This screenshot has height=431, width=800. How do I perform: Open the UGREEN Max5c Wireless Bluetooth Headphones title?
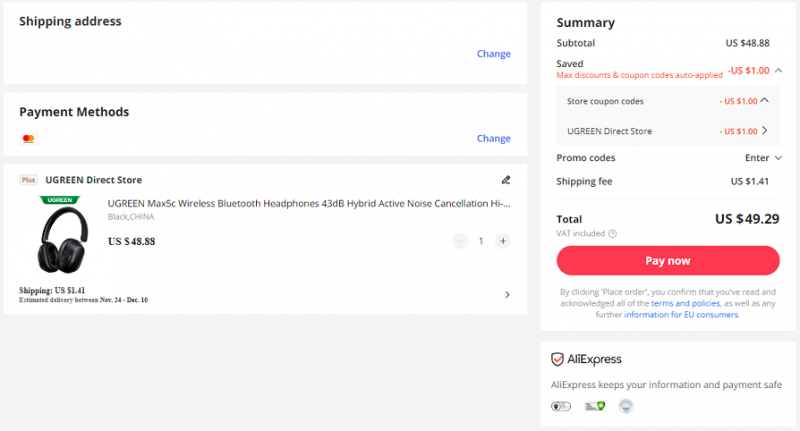click(309, 204)
